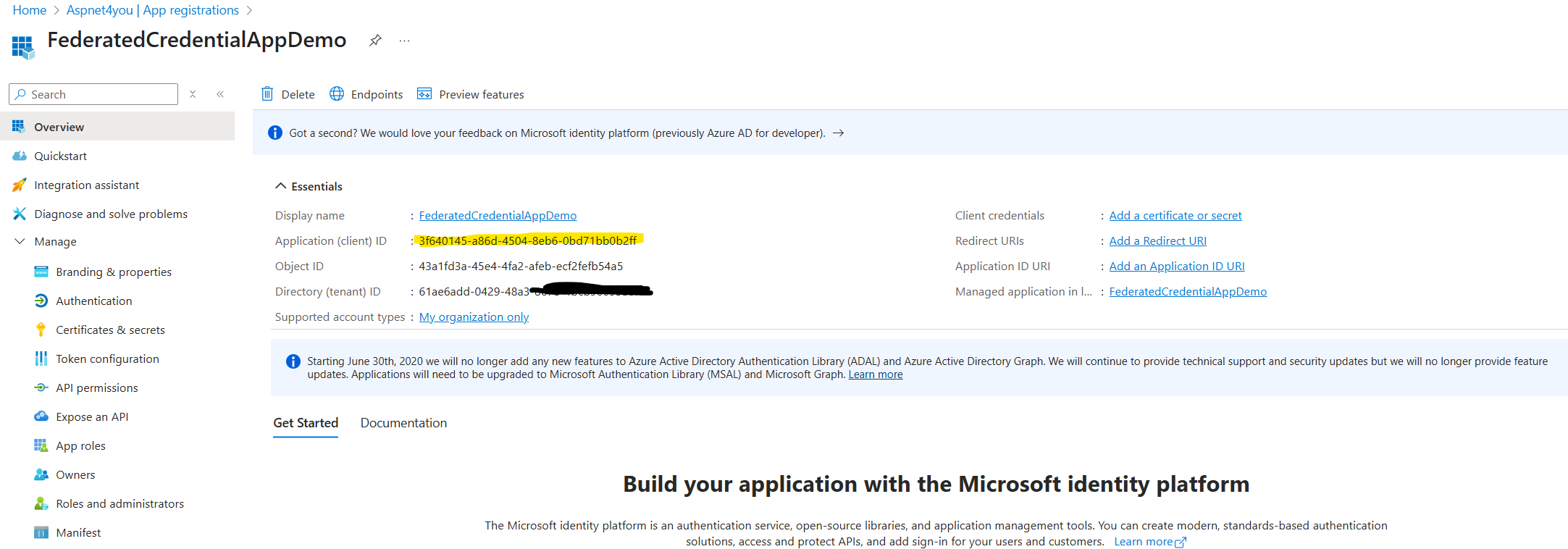The height and width of the screenshot is (549, 1568).
Task: Click the Owners people icon
Action: pos(41,474)
